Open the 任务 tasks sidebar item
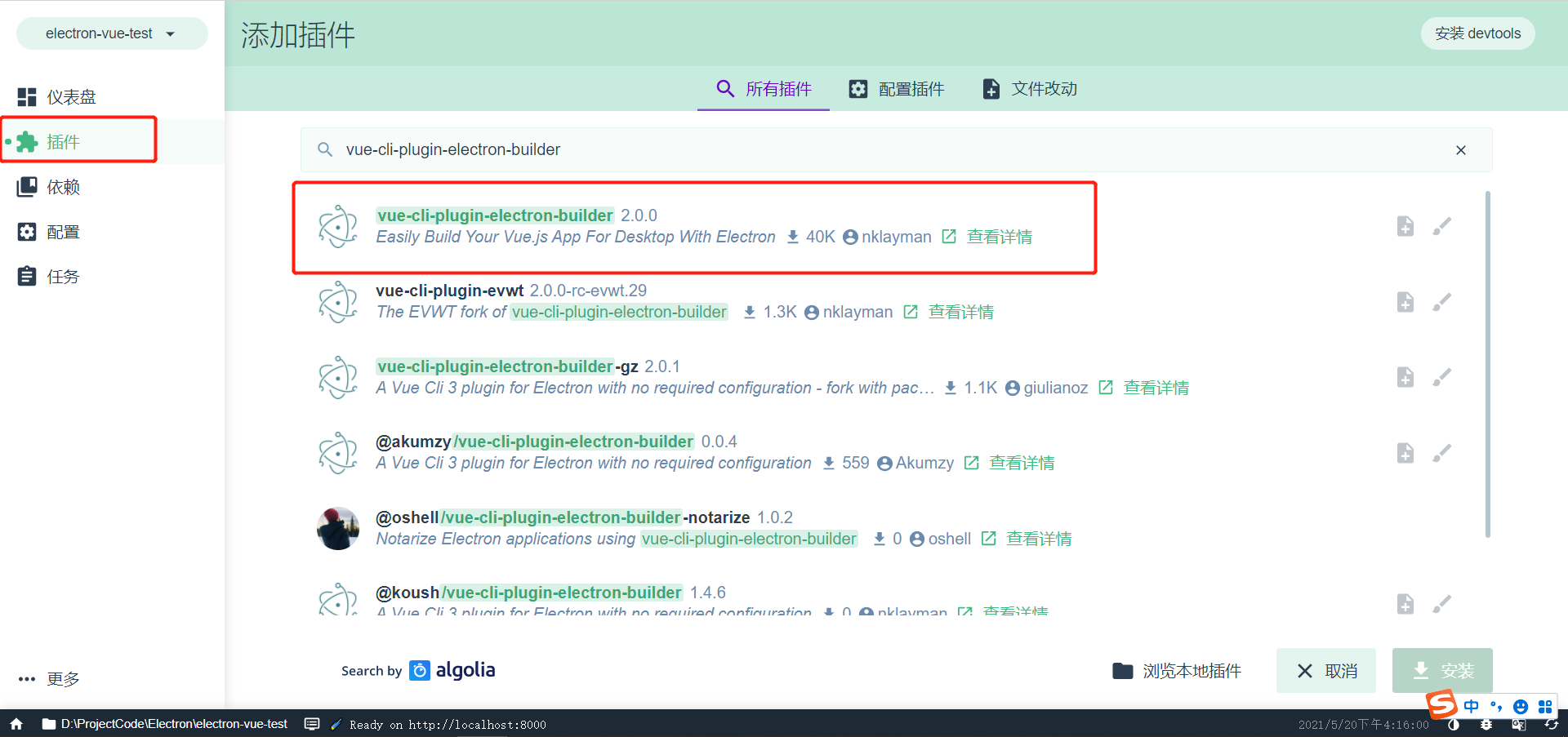 (x=112, y=277)
